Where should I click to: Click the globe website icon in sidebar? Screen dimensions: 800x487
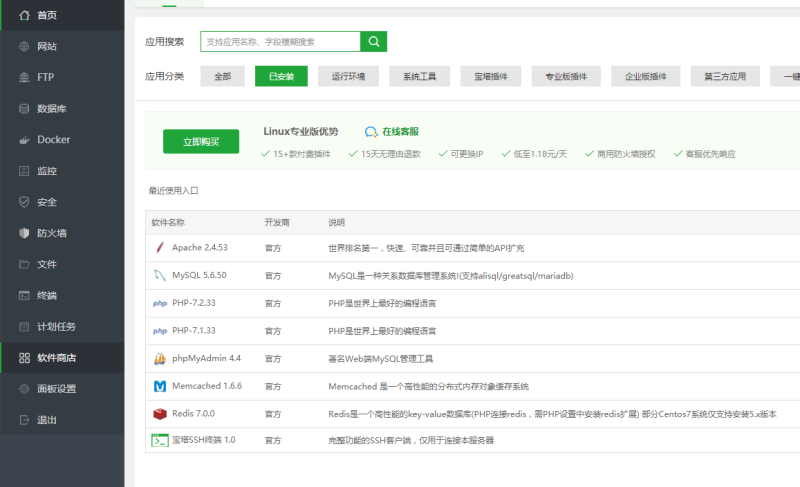(x=24, y=46)
